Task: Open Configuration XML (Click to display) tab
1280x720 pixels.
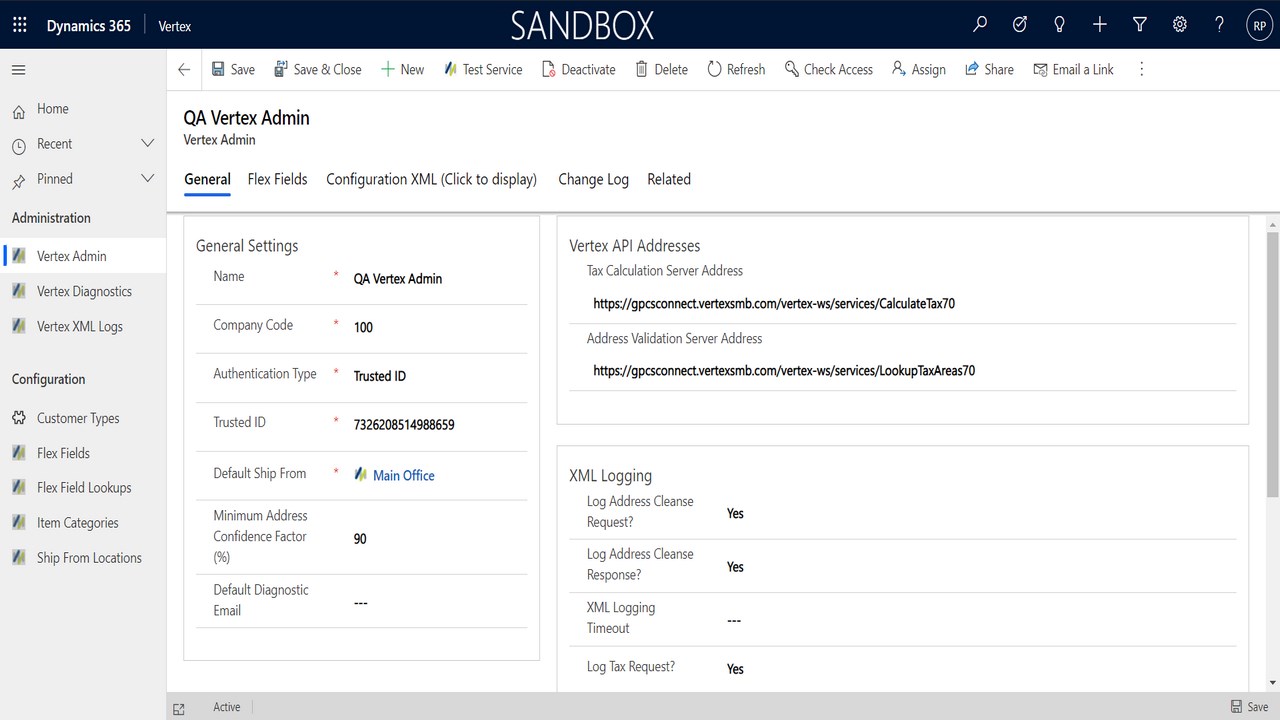Action: pos(431,180)
